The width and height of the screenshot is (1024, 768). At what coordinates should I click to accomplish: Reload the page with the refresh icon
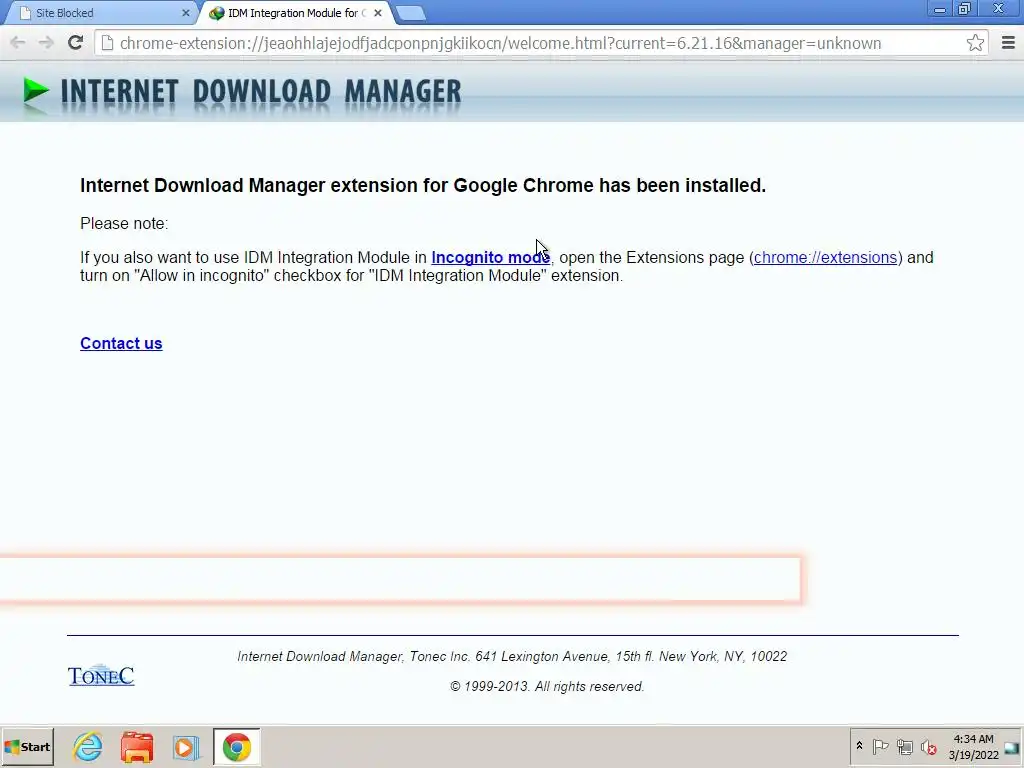coord(75,43)
